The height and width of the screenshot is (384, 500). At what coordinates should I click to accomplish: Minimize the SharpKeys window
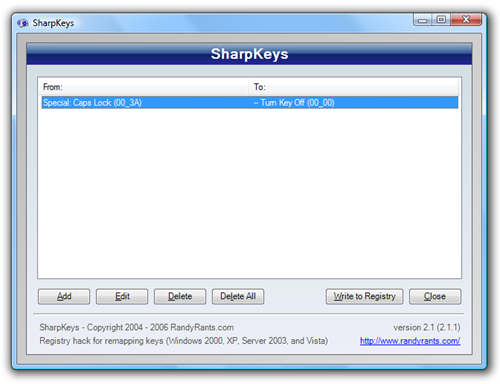[x=422, y=20]
